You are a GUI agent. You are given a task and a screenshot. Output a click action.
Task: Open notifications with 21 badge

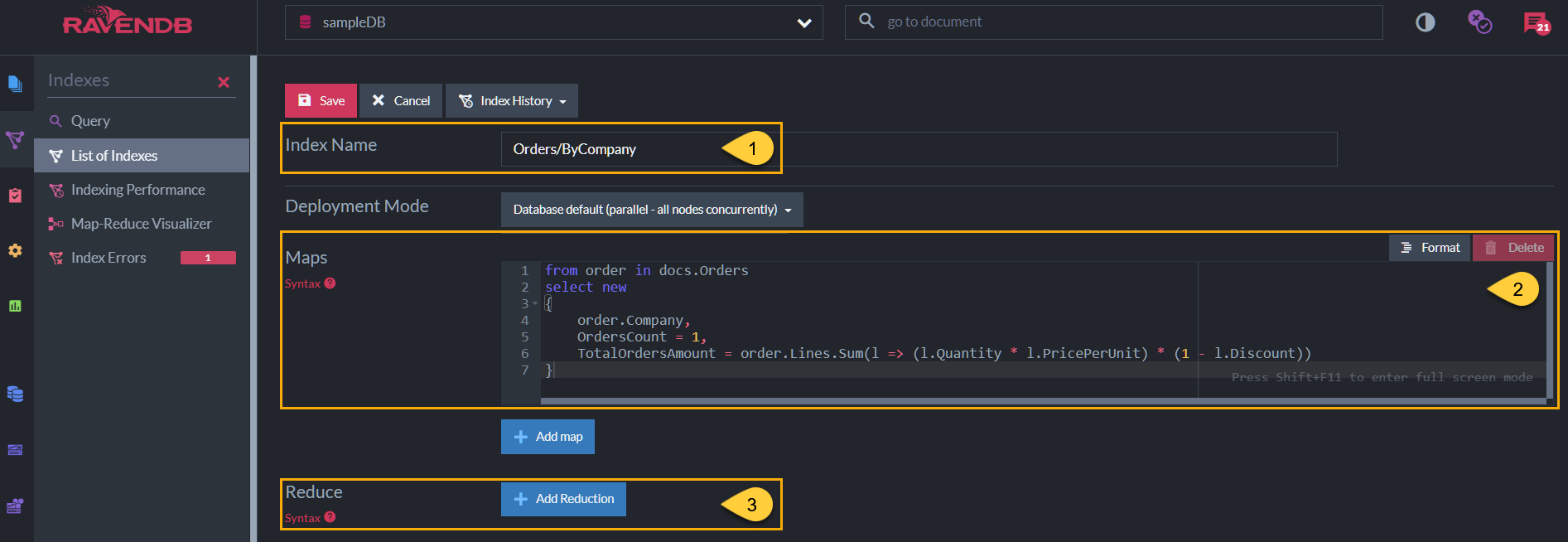tap(1537, 22)
